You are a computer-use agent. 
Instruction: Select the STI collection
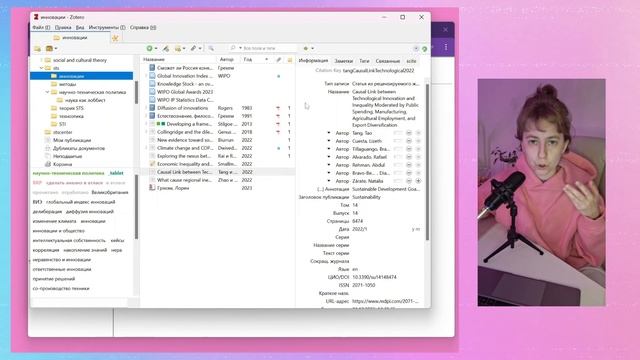point(62,124)
